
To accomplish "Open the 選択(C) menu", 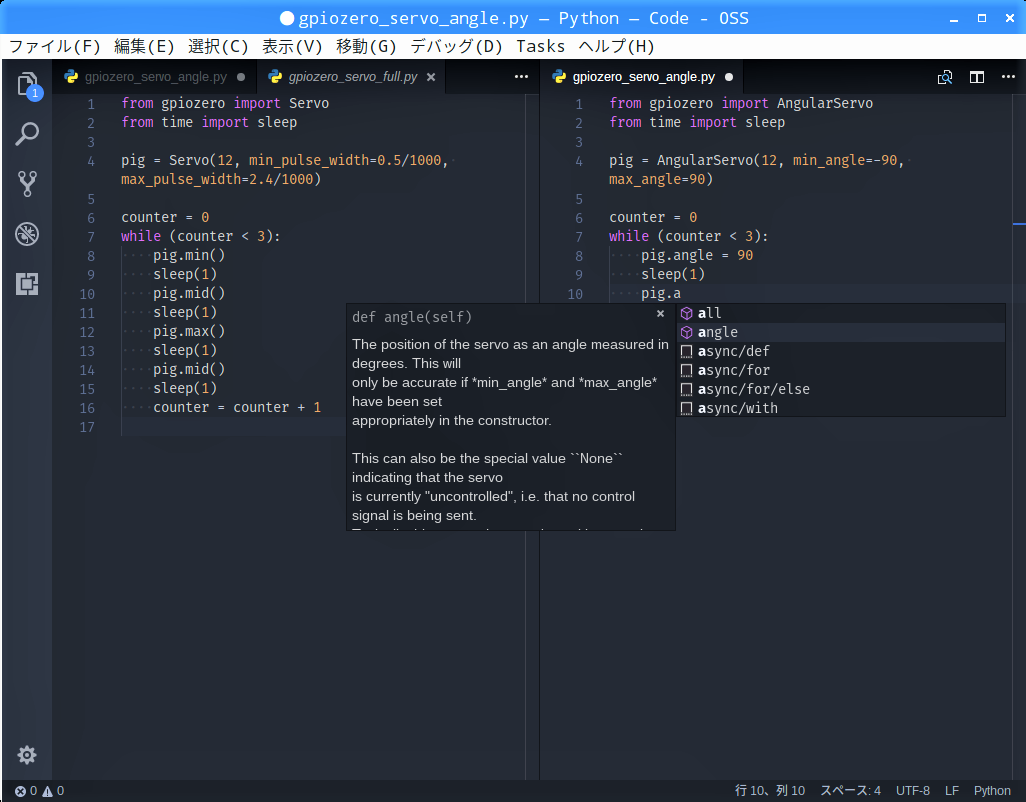I will click(218, 46).
